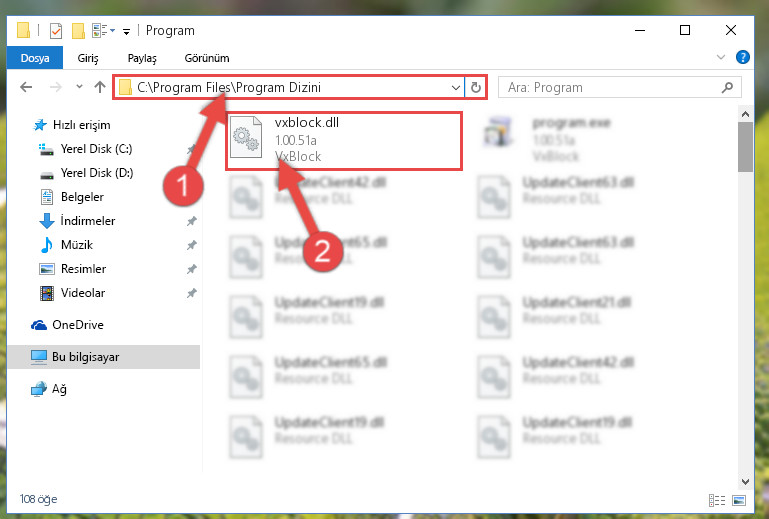Viewport: 769px width, 519px height.
Task: Select Yerel Disk (C:) in sidebar
Action: click(97, 149)
